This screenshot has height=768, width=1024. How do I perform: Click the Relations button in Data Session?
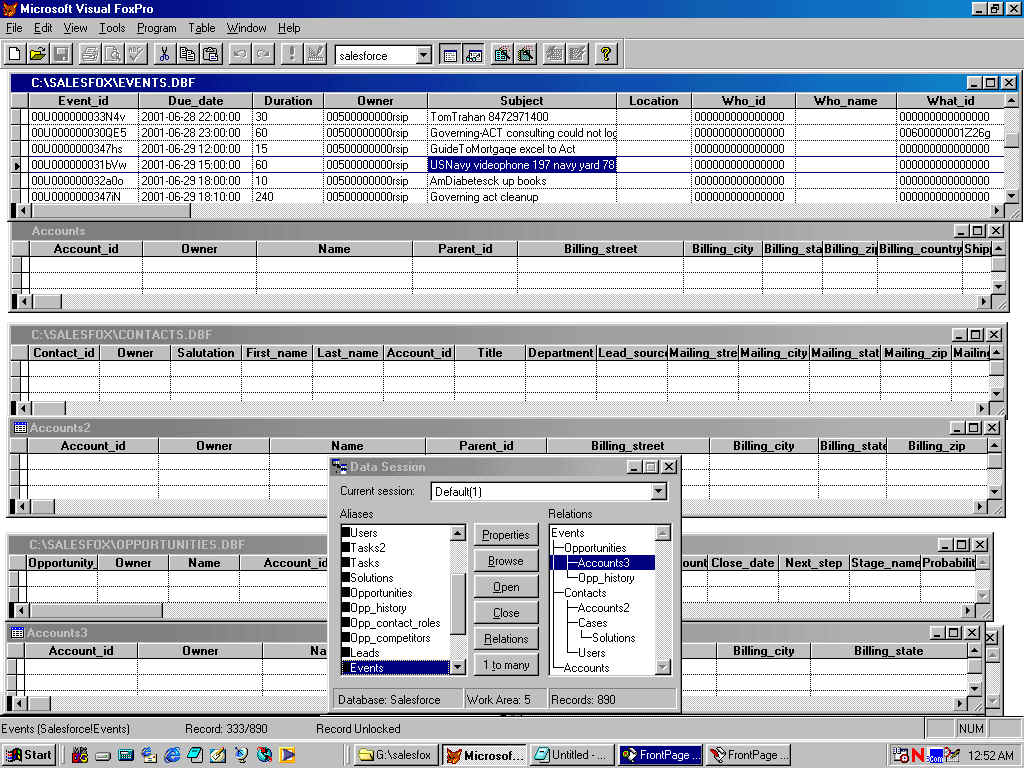point(505,639)
